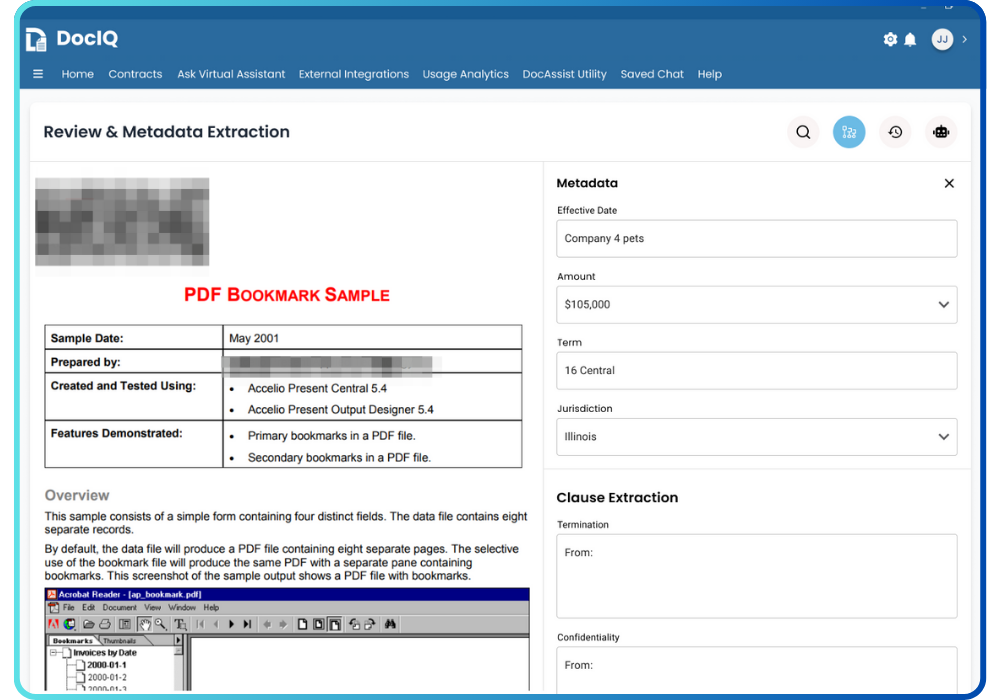Go to the Contracts menu item
The image size is (1000, 700).
[x=135, y=74]
